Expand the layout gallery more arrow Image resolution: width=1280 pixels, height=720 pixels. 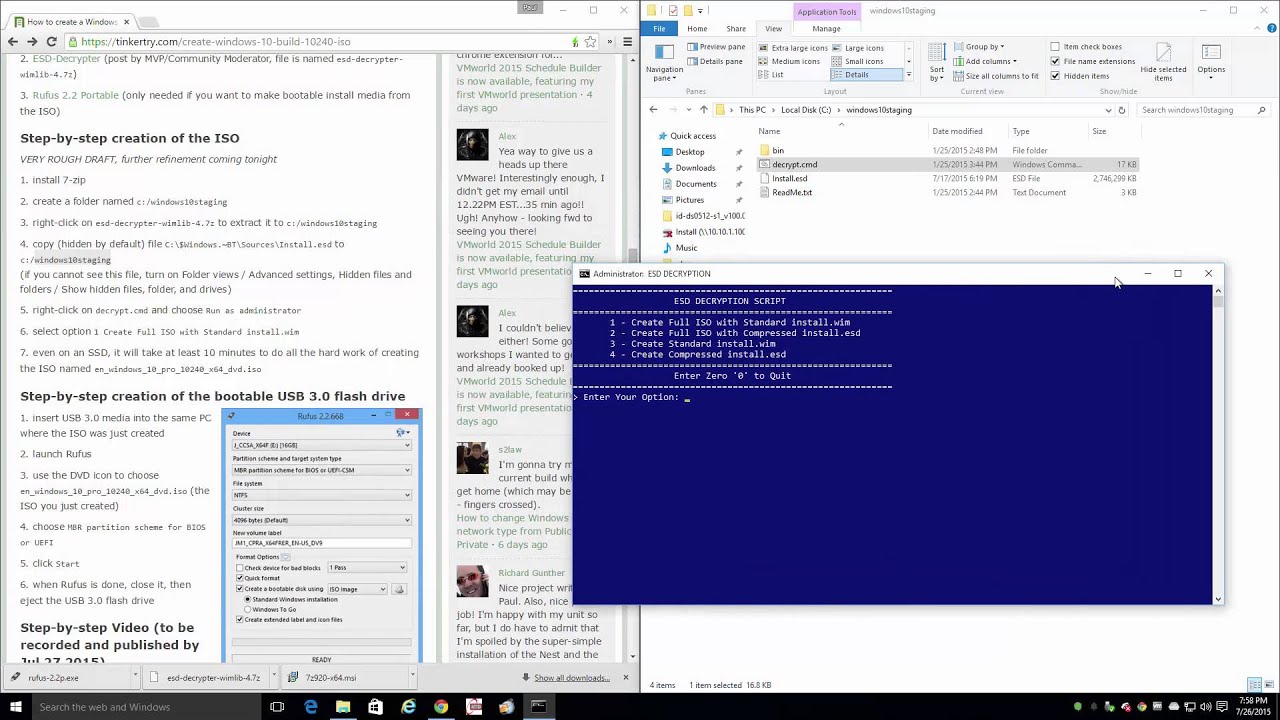point(908,75)
